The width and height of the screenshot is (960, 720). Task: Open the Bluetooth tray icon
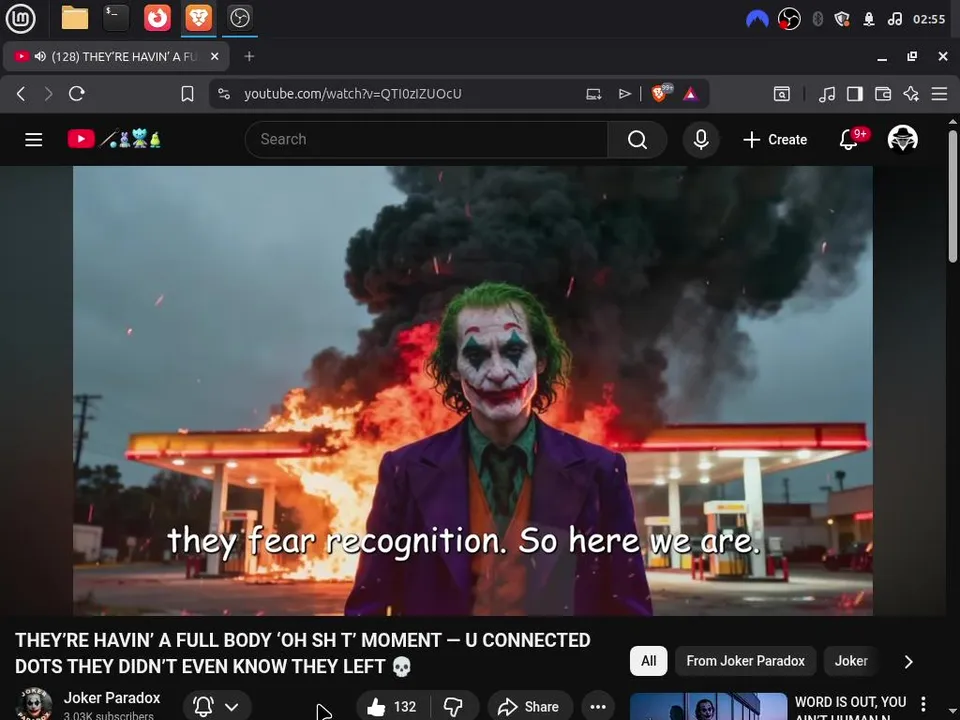[817, 20]
